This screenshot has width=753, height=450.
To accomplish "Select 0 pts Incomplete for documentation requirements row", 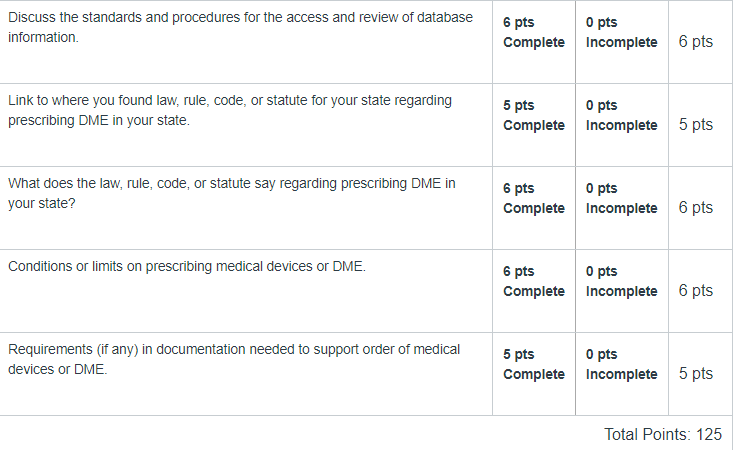I will 621,365.
